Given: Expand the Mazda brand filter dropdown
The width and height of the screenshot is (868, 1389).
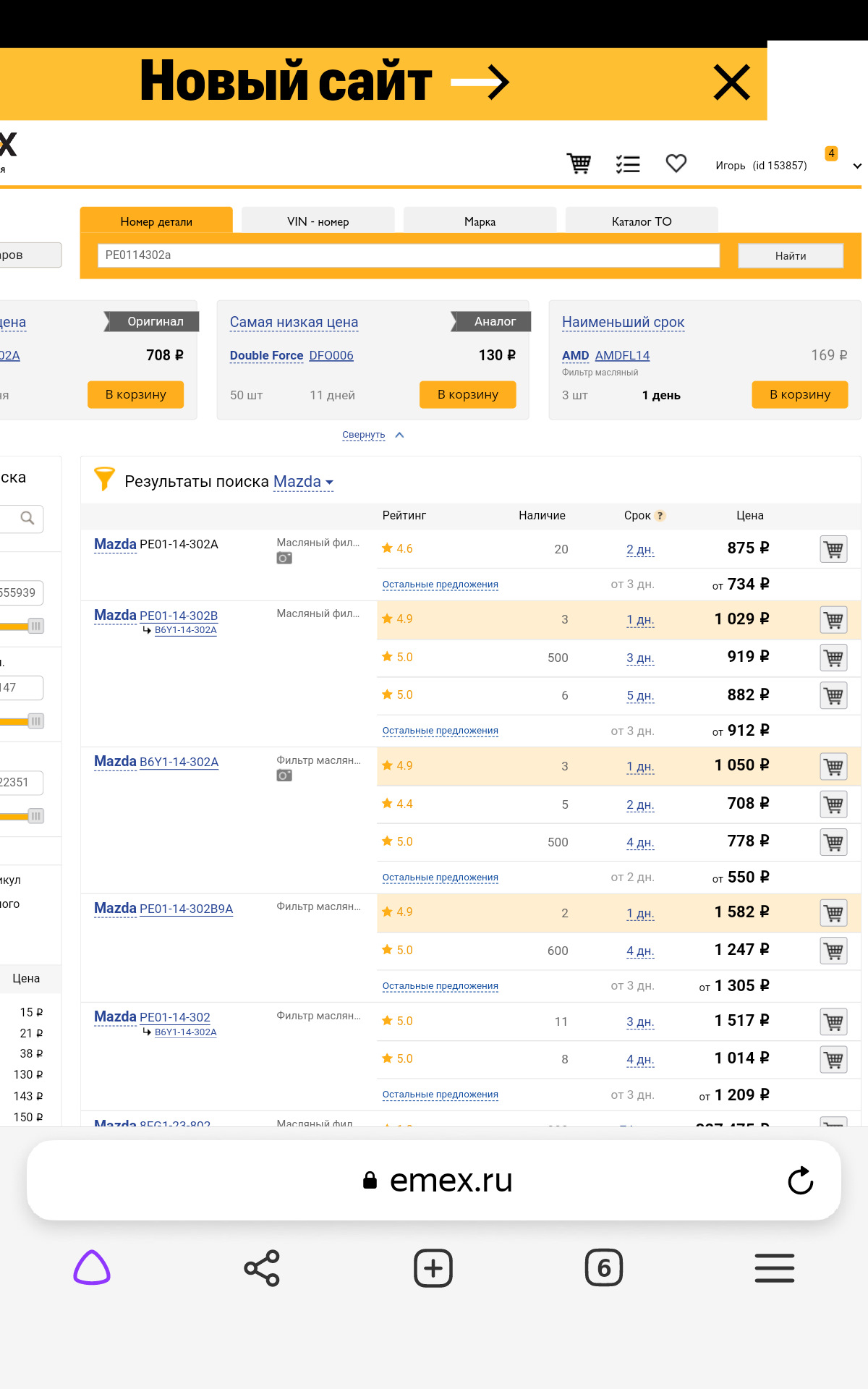Looking at the screenshot, I should point(329,483).
